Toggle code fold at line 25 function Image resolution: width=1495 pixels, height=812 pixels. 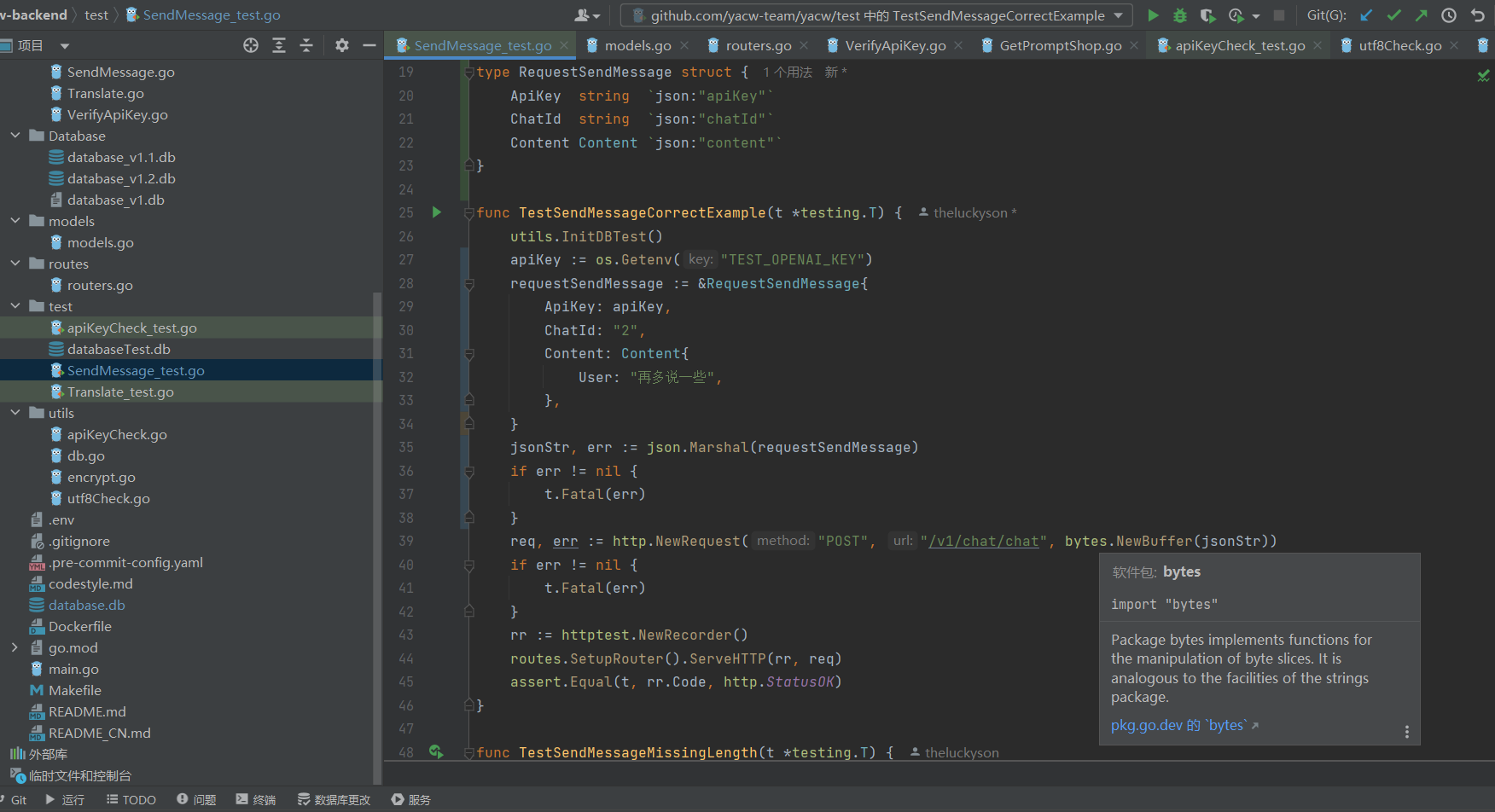[x=468, y=213]
